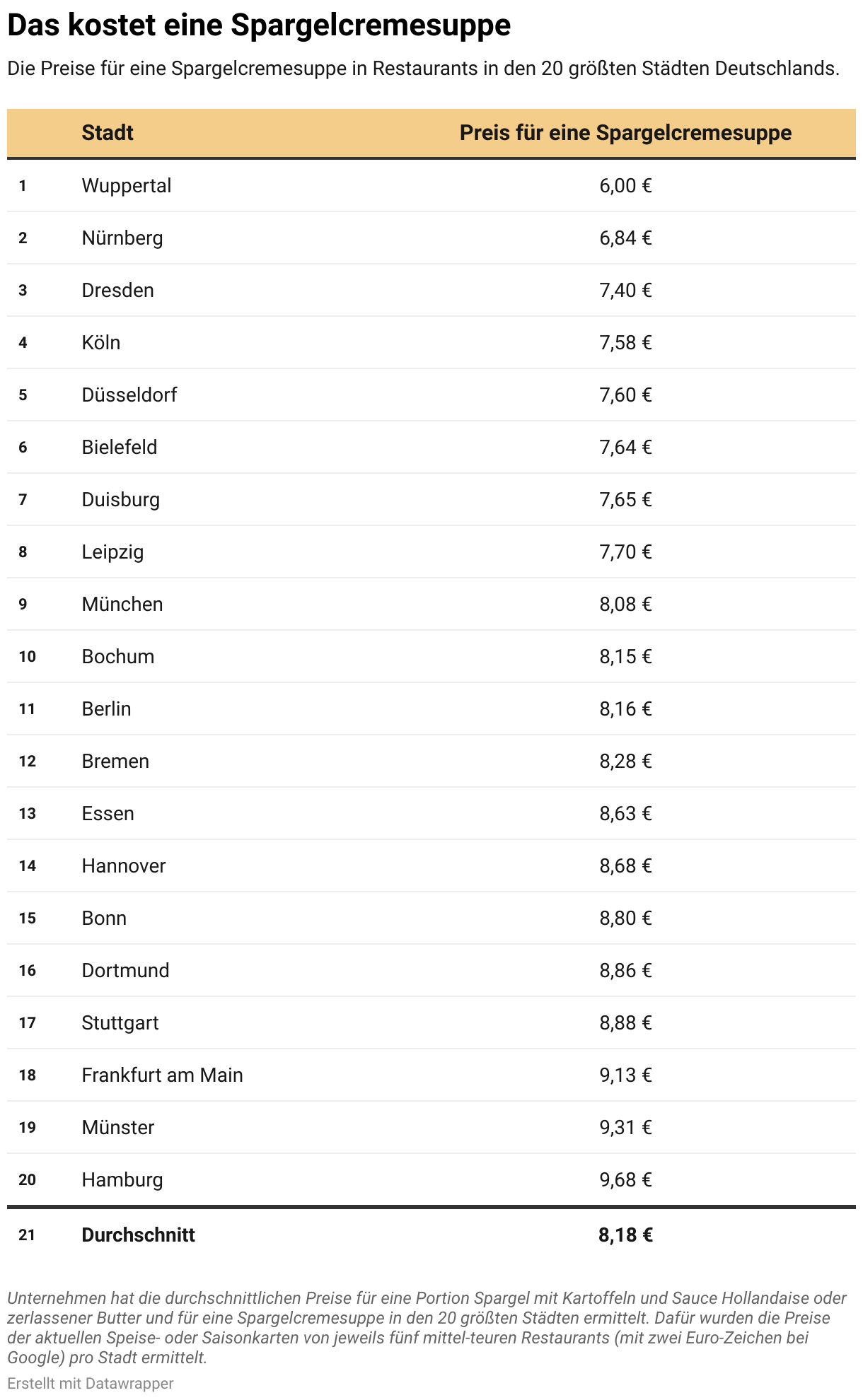The height and width of the screenshot is (1400, 863).
Task: Click the bold Durchschnitt row label
Action: click(139, 1235)
